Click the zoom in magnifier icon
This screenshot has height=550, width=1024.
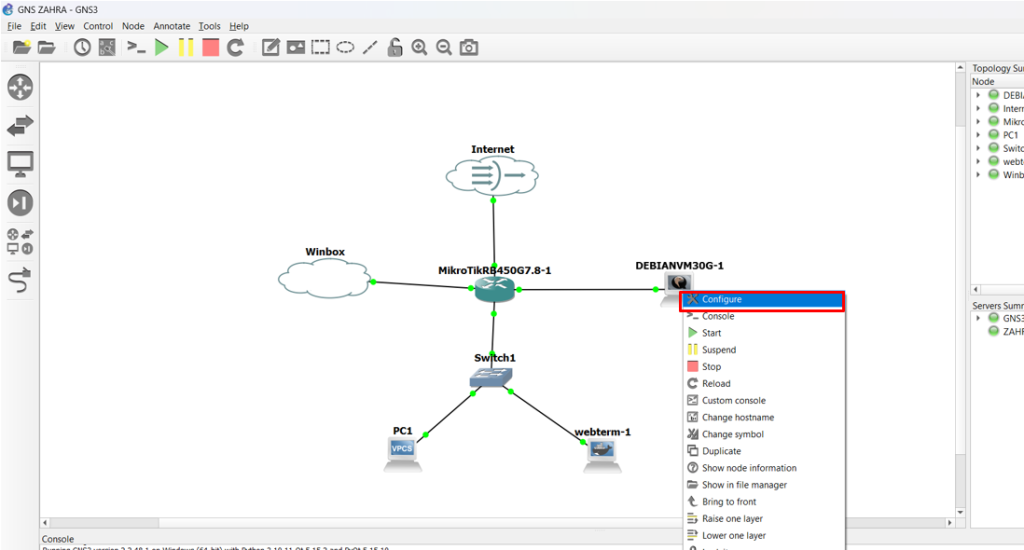419,47
